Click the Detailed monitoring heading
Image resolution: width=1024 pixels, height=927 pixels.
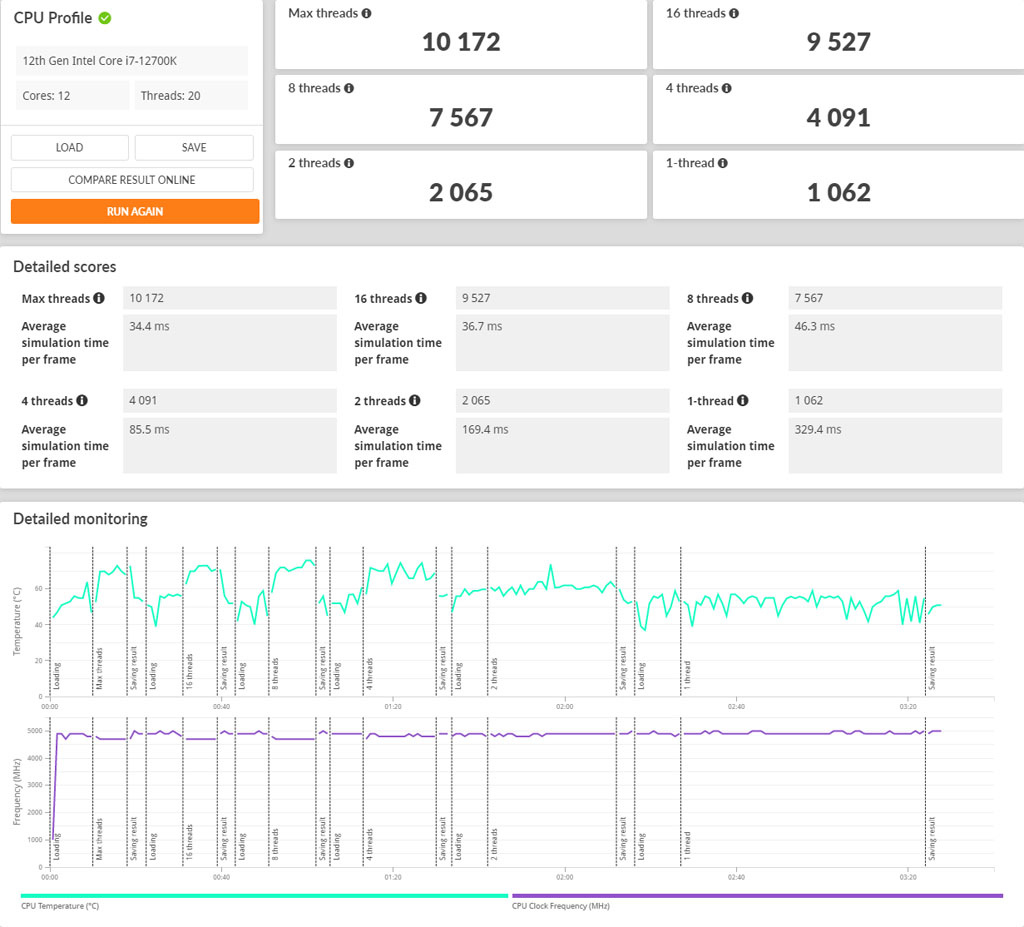80,519
